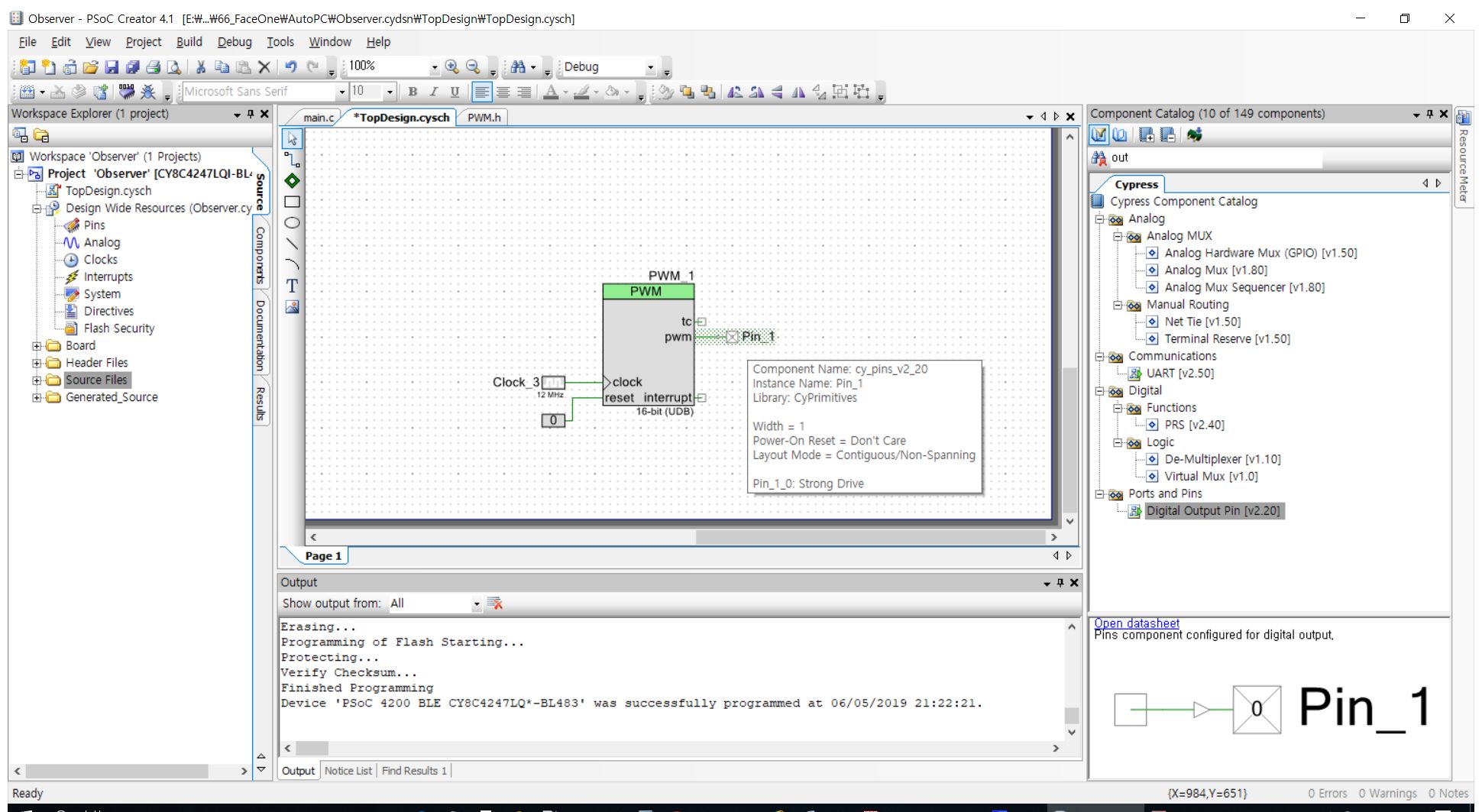Open the vertical Resource Meter tab
Screen dimensions: 1482x812
(x=1464, y=158)
